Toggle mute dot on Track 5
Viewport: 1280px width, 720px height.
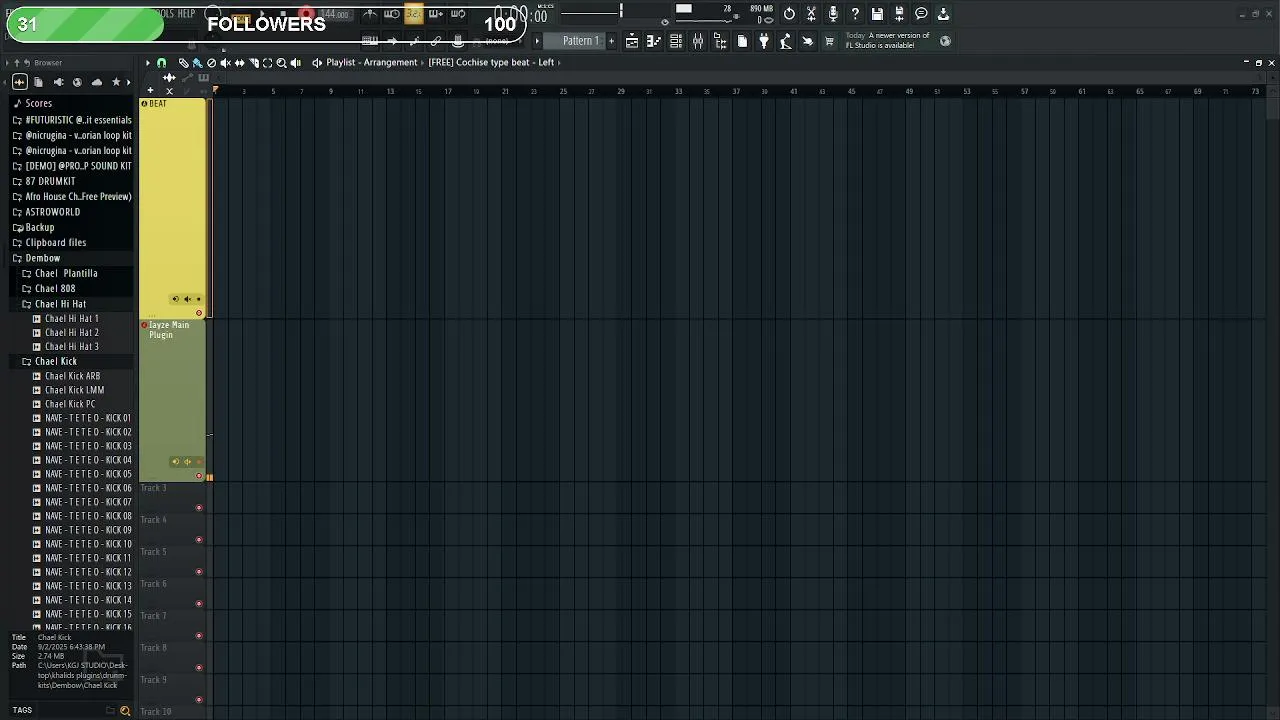pyautogui.click(x=199, y=572)
